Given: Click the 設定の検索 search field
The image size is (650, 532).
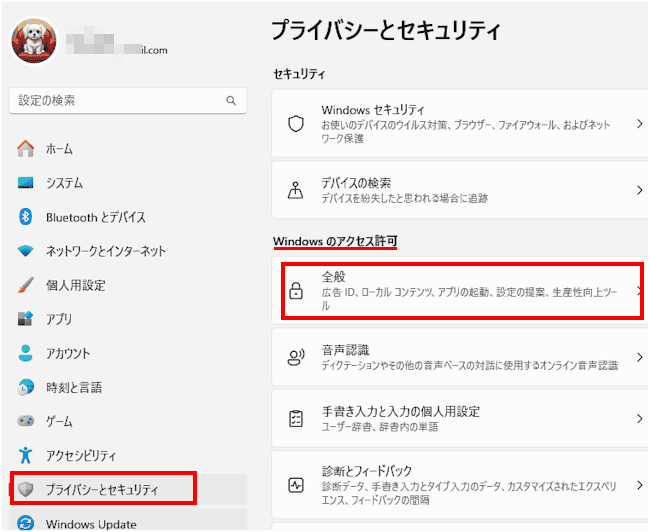Looking at the screenshot, I should click(128, 100).
